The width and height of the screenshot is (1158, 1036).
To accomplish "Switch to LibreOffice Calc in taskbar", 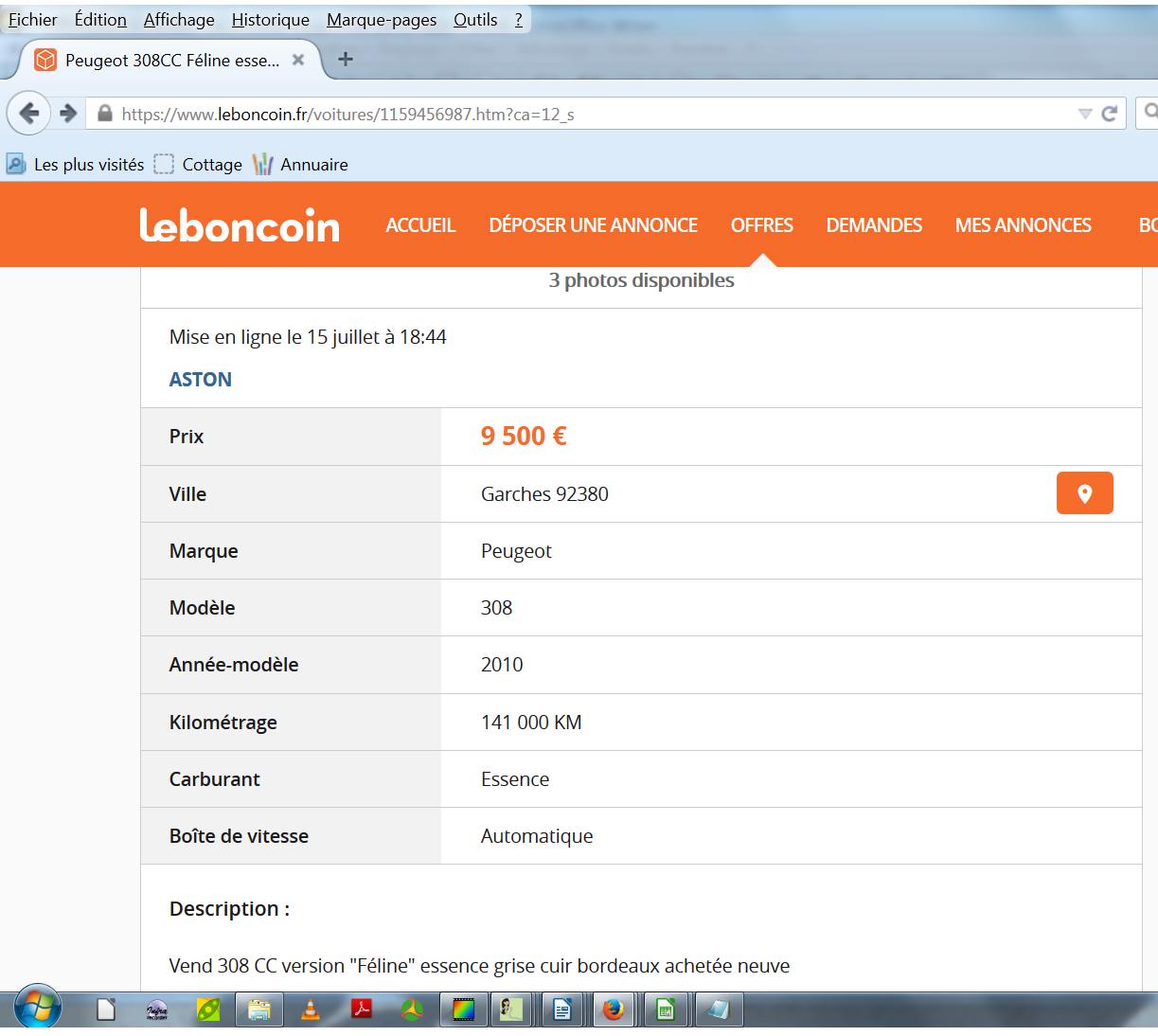I will coord(666,1010).
